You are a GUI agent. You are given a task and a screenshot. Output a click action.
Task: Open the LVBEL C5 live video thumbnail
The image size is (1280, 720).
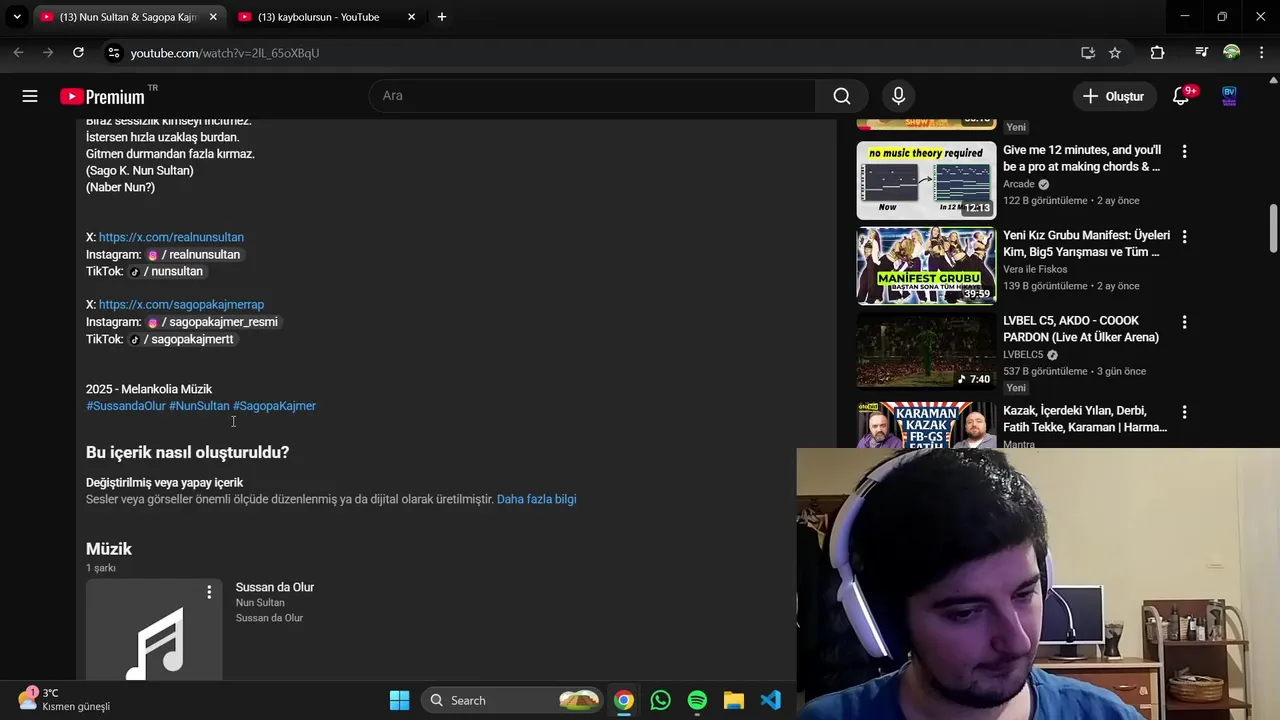[926, 350]
